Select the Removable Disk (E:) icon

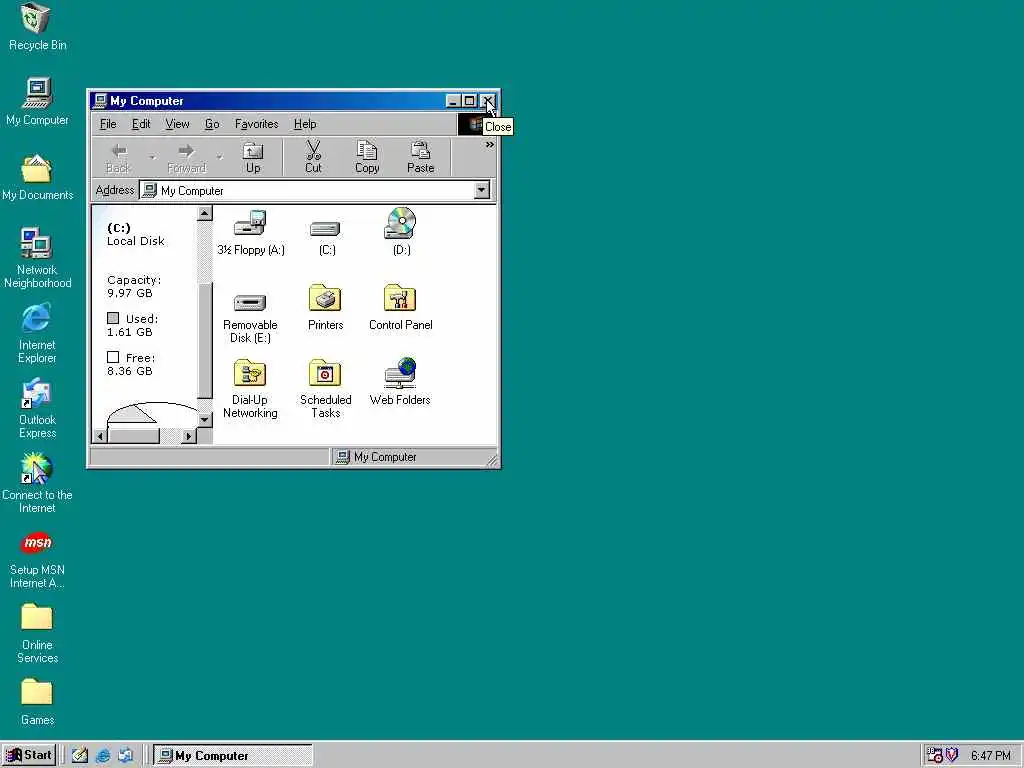250,319
